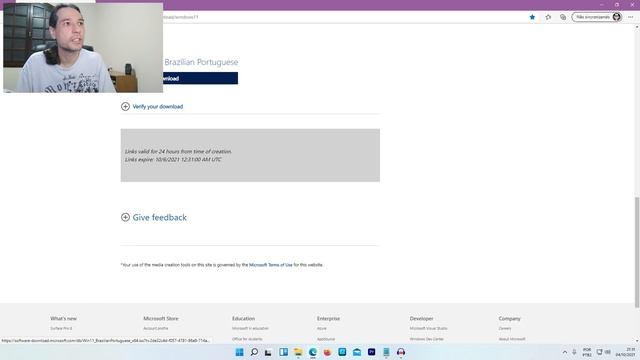Click the 'Education' footer heading

tap(243, 318)
